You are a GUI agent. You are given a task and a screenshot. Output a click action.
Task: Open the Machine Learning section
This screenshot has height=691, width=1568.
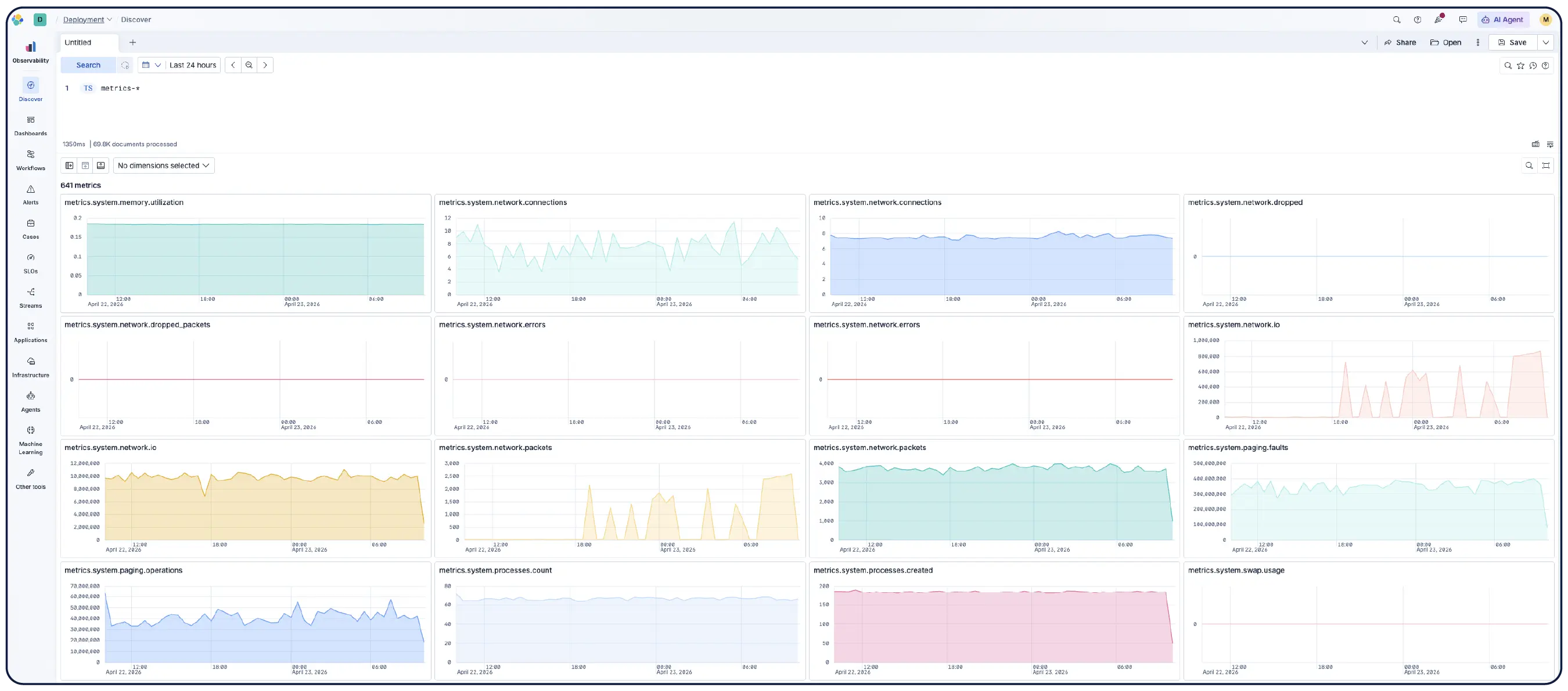[30, 435]
